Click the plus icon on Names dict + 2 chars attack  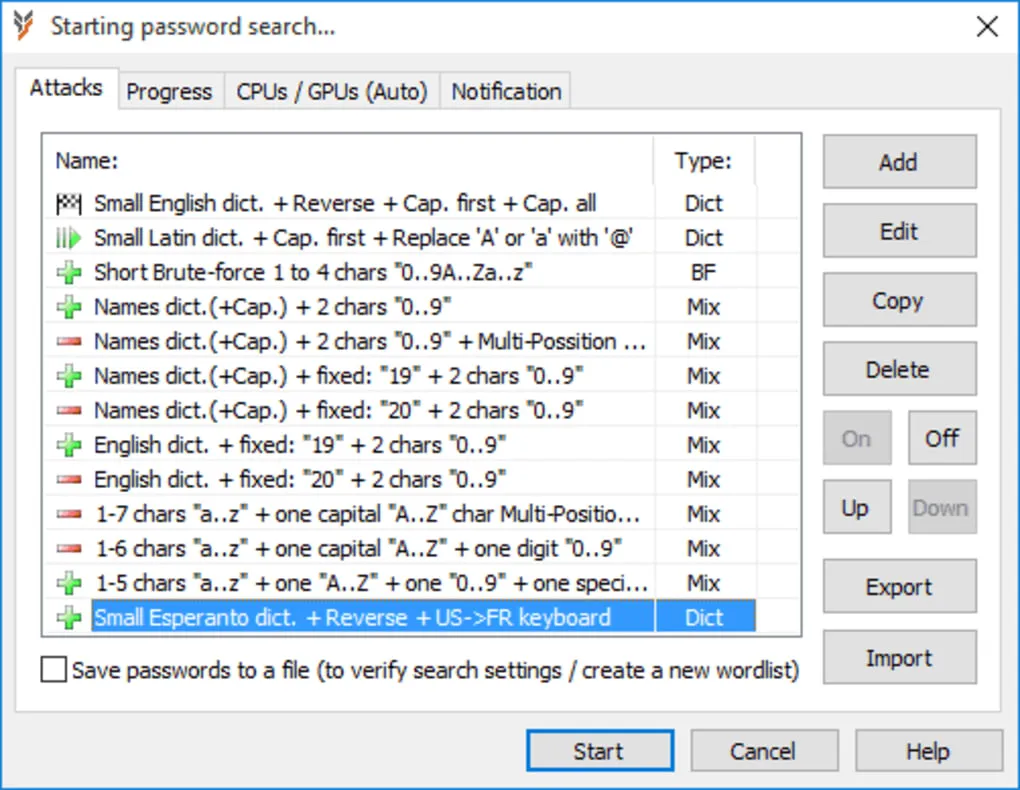[68, 307]
